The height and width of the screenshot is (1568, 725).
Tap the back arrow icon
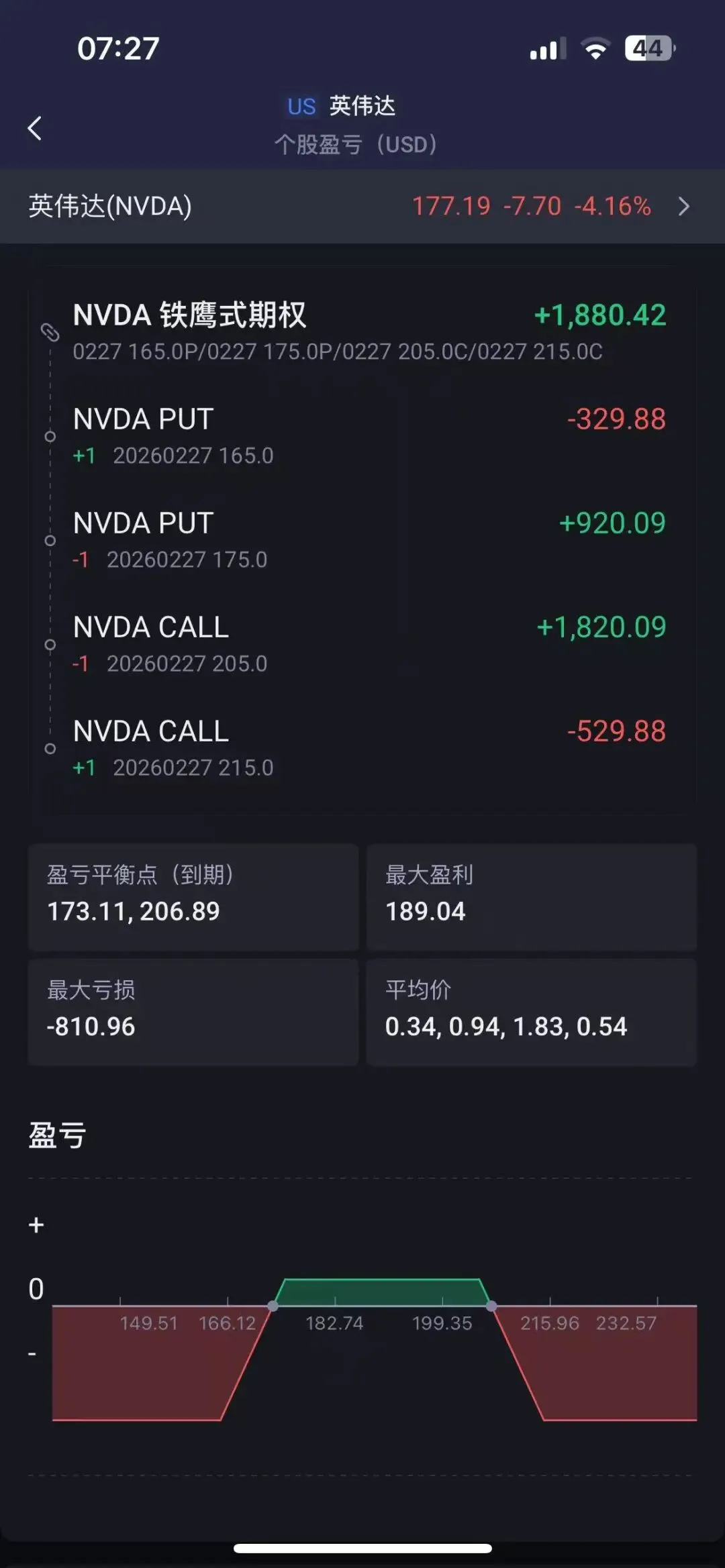coord(35,127)
